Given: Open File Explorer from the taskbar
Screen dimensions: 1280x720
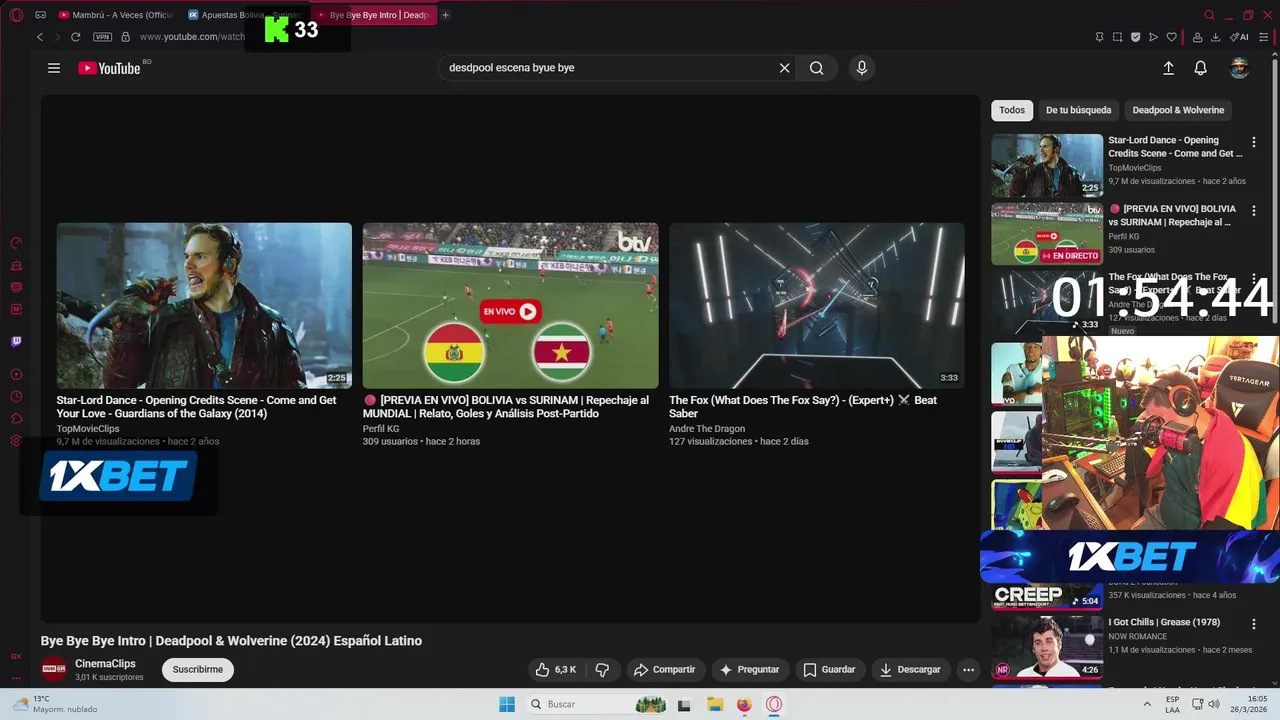Looking at the screenshot, I should (x=715, y=704).
